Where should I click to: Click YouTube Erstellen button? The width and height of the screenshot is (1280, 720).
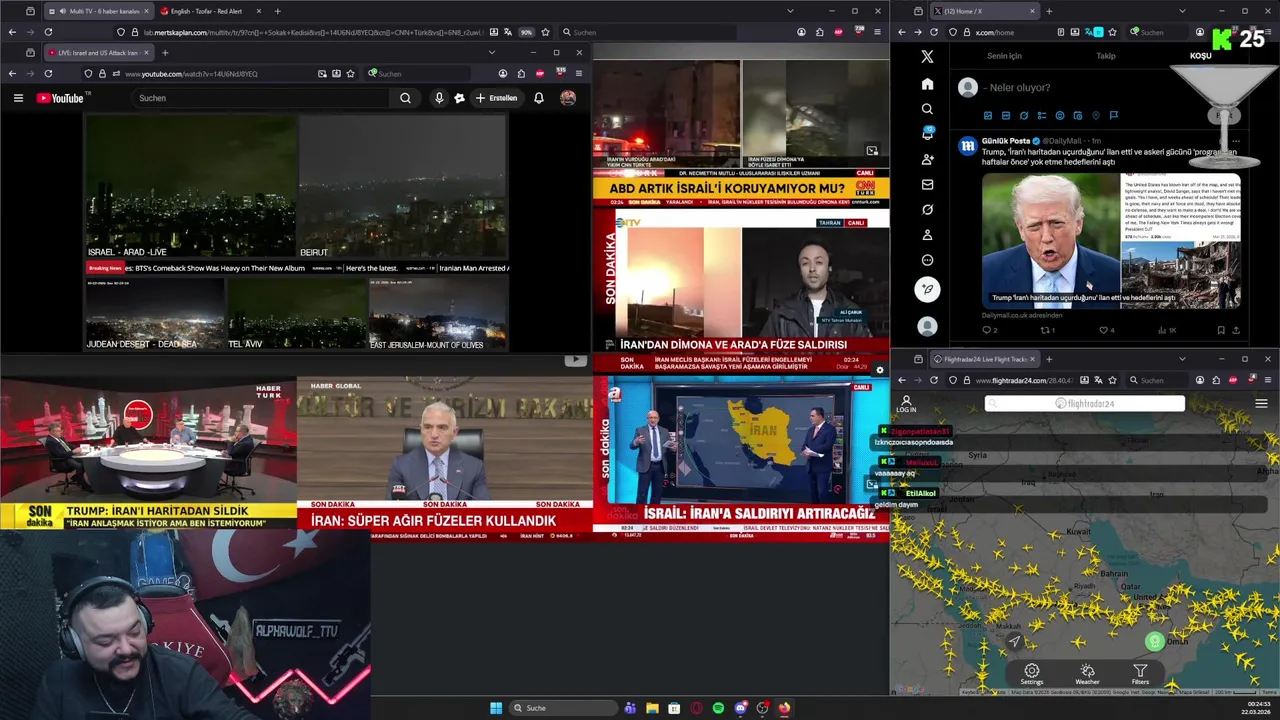[x=496, y=98]
